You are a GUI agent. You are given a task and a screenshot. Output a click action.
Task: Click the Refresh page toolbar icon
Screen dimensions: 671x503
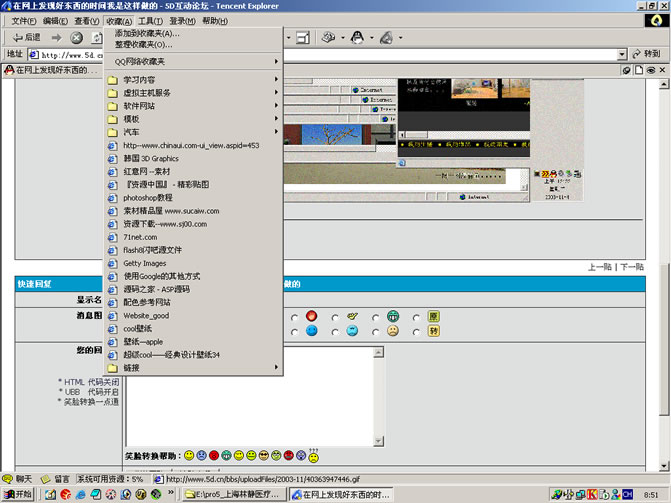coord(97,38)
